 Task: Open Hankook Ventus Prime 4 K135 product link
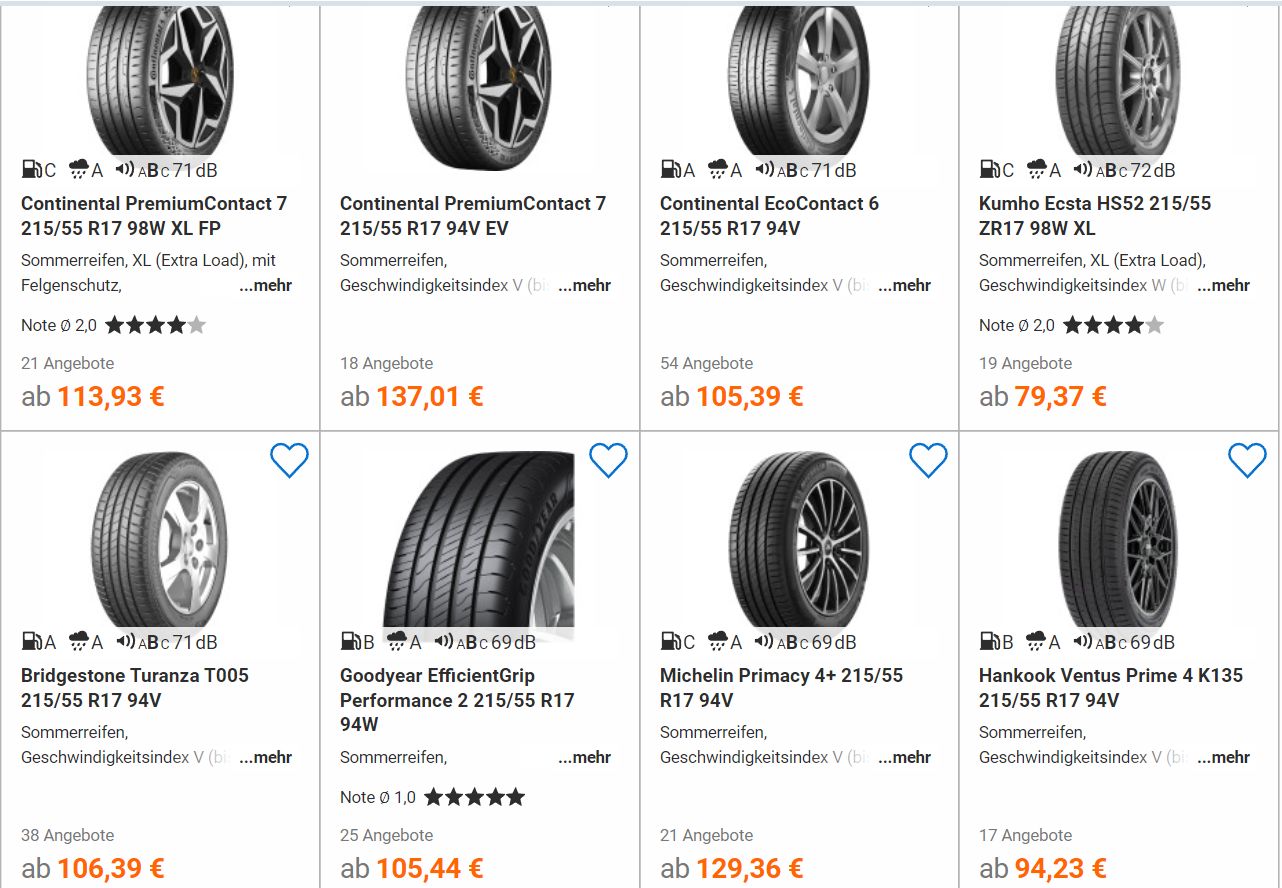[x=1110, y=687]
